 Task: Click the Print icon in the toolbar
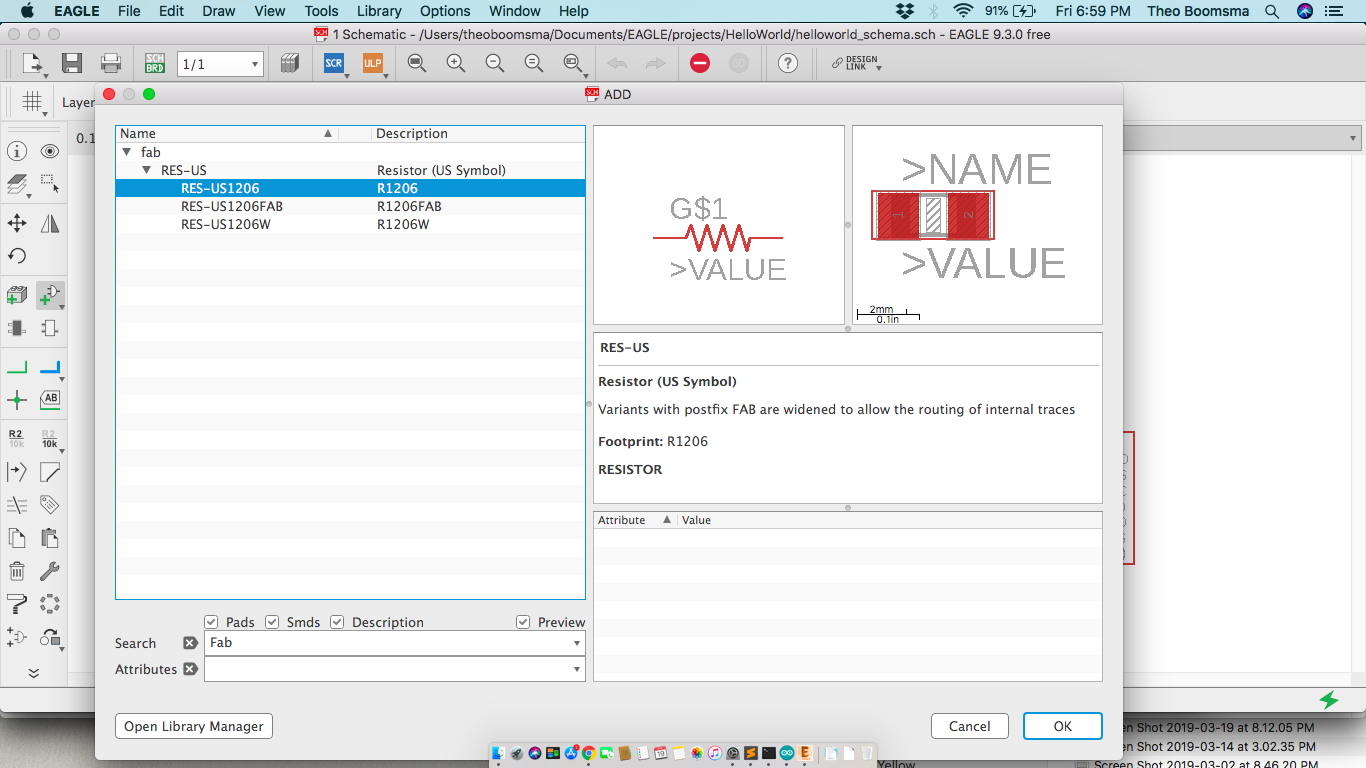111,63
